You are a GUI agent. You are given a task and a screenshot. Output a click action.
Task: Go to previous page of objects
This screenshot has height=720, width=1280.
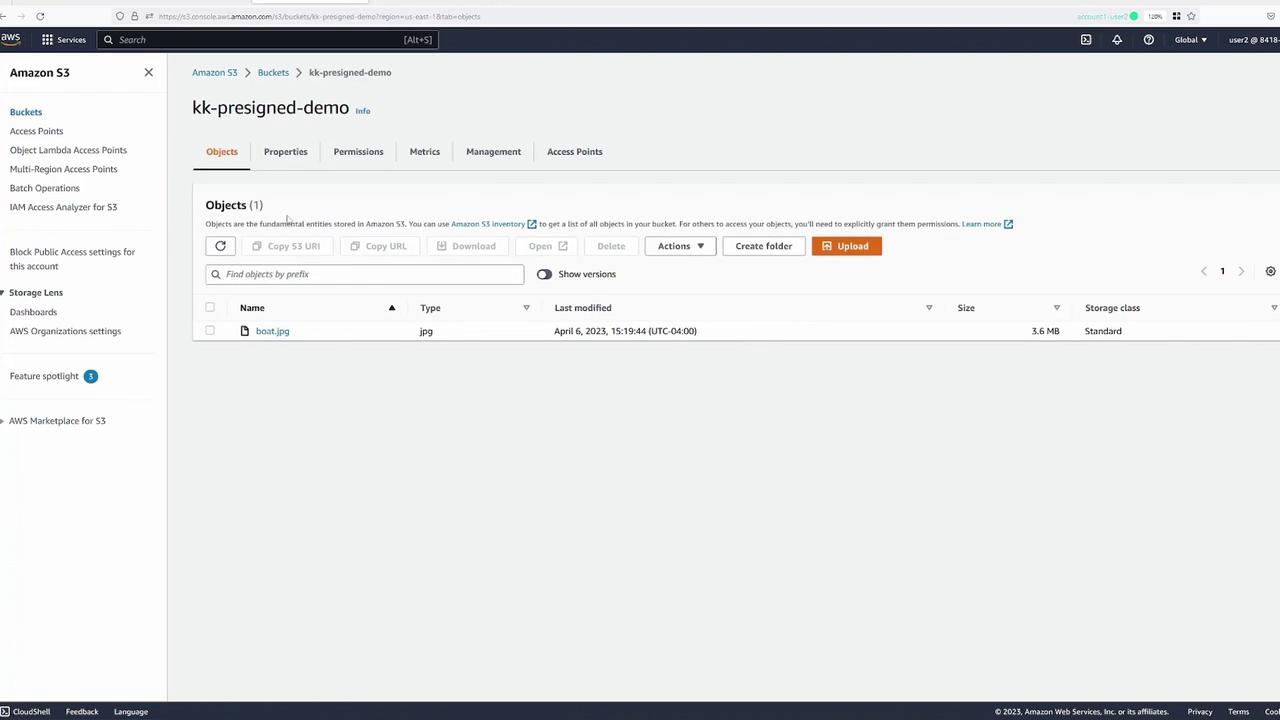coord(1204,272)
